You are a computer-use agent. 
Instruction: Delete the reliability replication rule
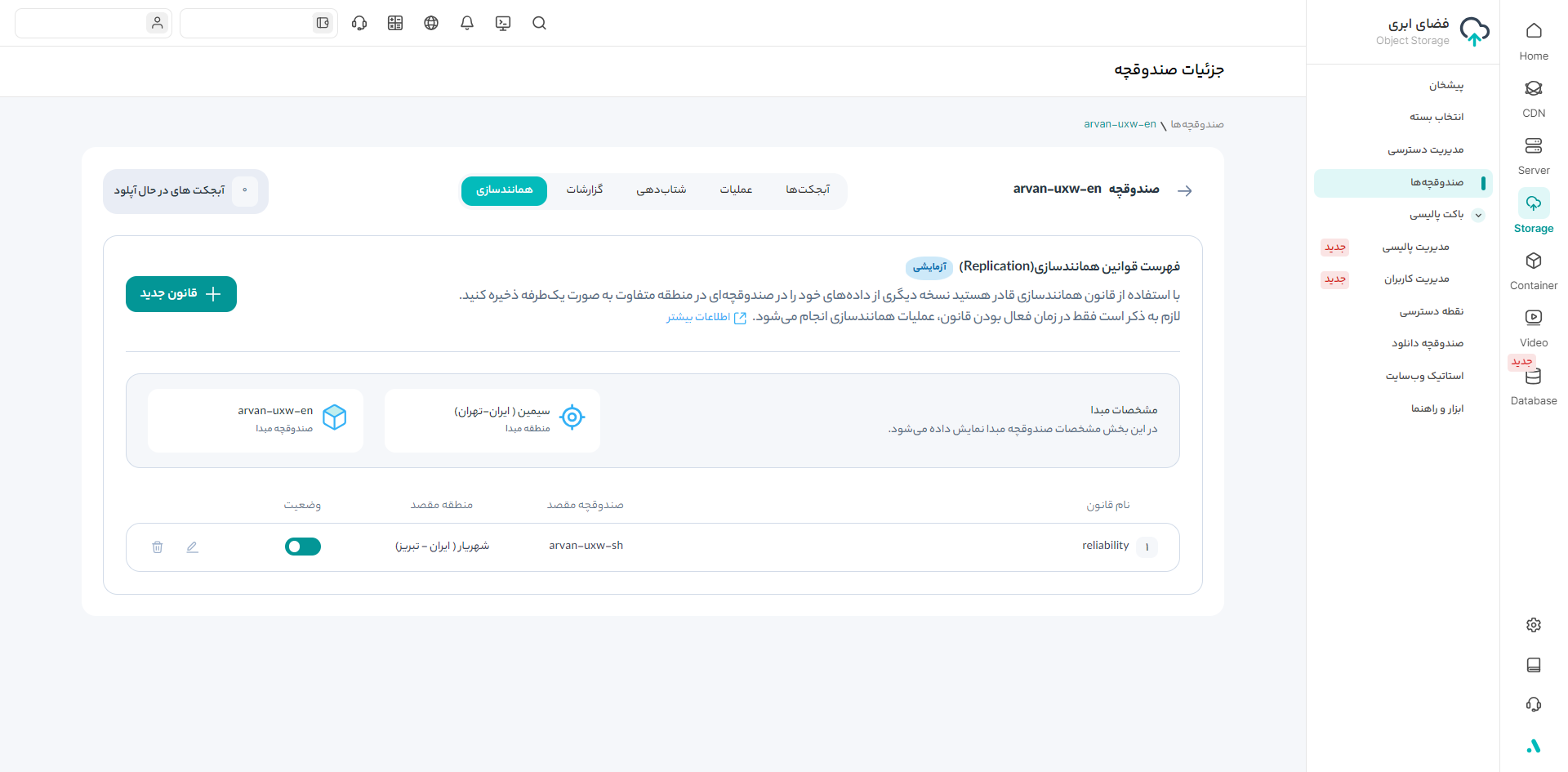158,547
